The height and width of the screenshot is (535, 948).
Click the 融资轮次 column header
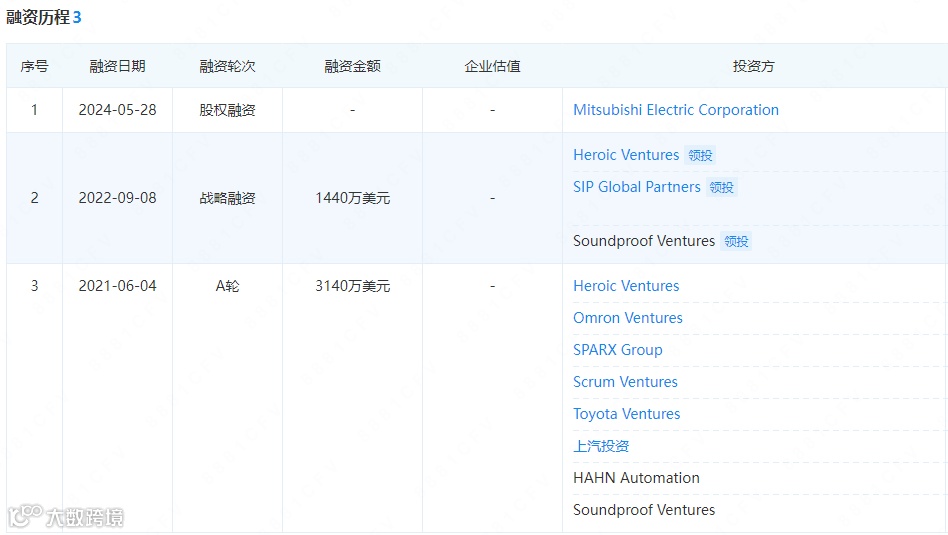pyautogui.click(x=227, y=66)
